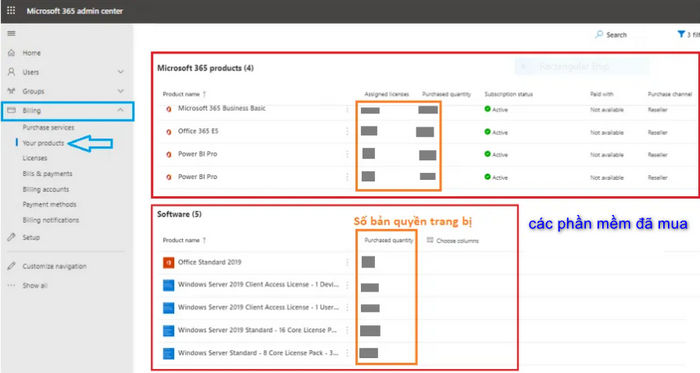Open Windows Server 2019 Client Access License 1 Device
Viewport: 700px width, 373px height.
coord(258,284)
